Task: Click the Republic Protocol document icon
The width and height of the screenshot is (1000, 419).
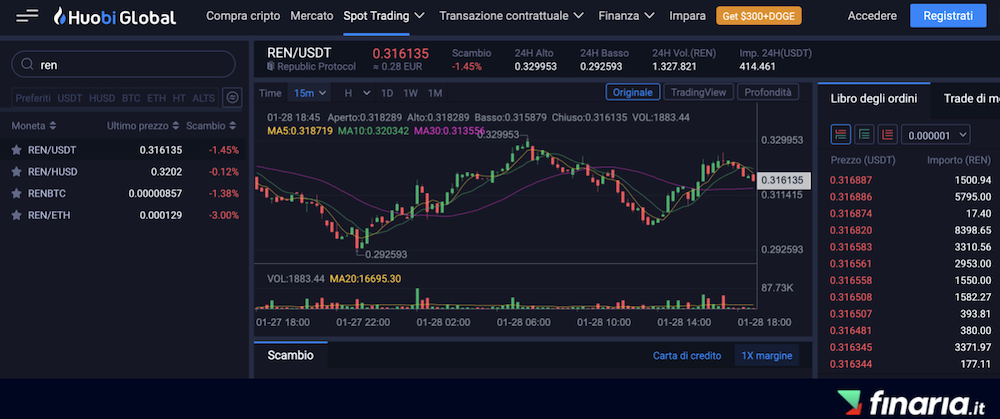Action: pyautogui.click(x=271, y=66)
